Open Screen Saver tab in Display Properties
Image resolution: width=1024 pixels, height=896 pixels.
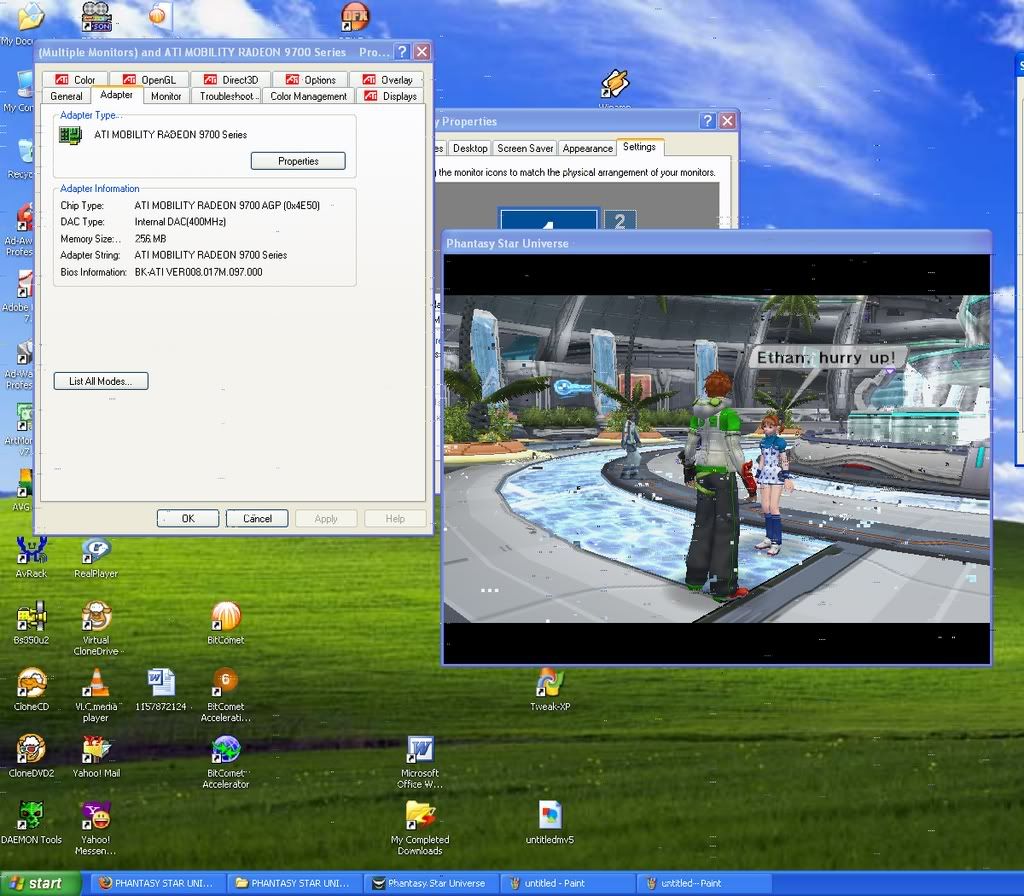pos(525,148)
